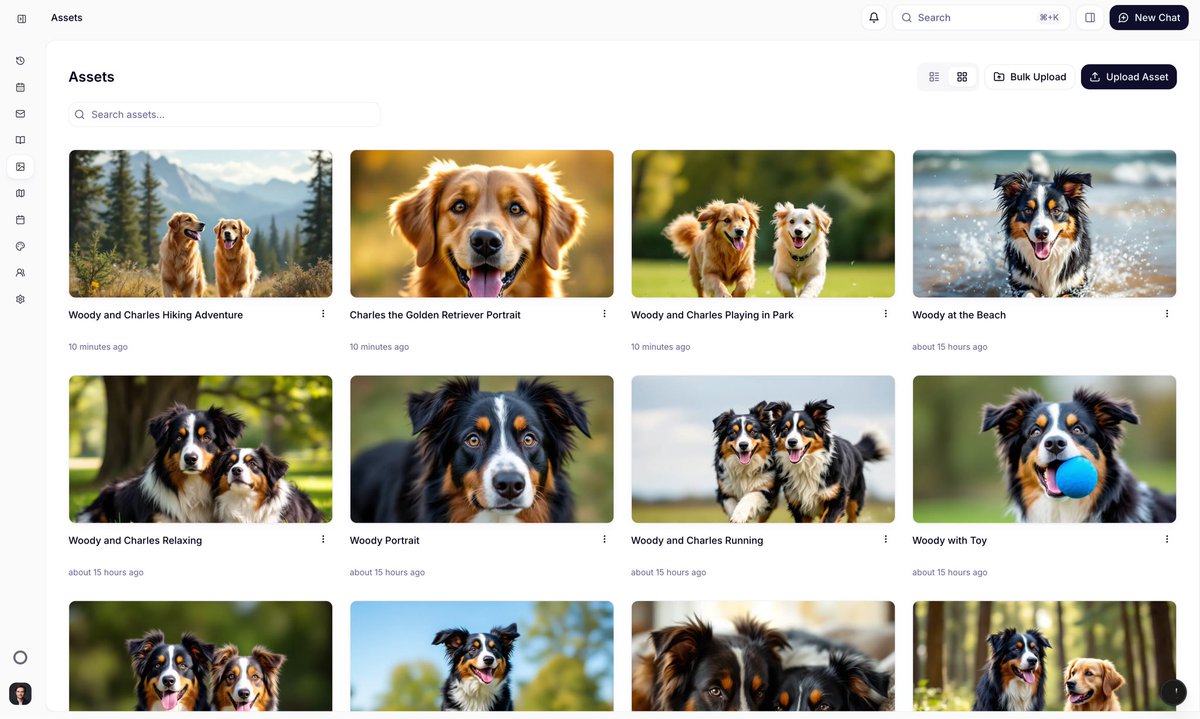Viewport: 1200px width, 719px height.
Task: Click the title "Woody Portrait"
Action: click(x=385, y=540)
